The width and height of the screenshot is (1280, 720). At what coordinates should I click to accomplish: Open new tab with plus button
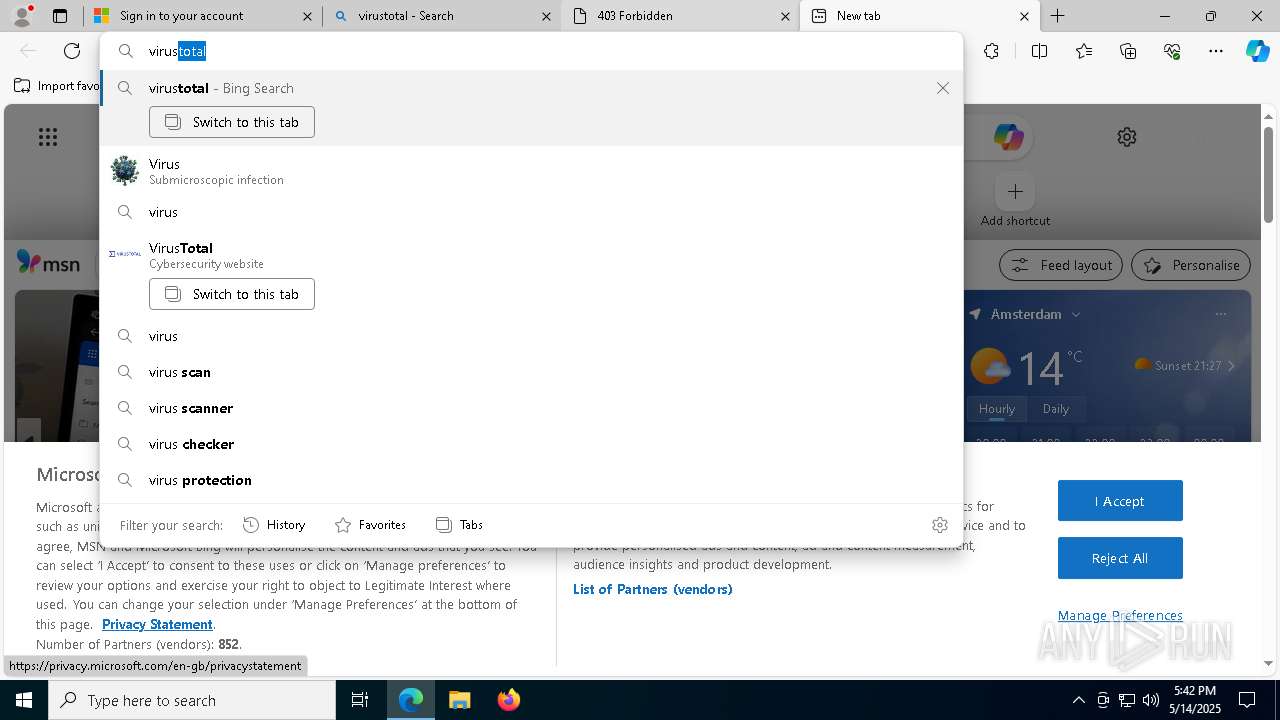(1057, 16)
